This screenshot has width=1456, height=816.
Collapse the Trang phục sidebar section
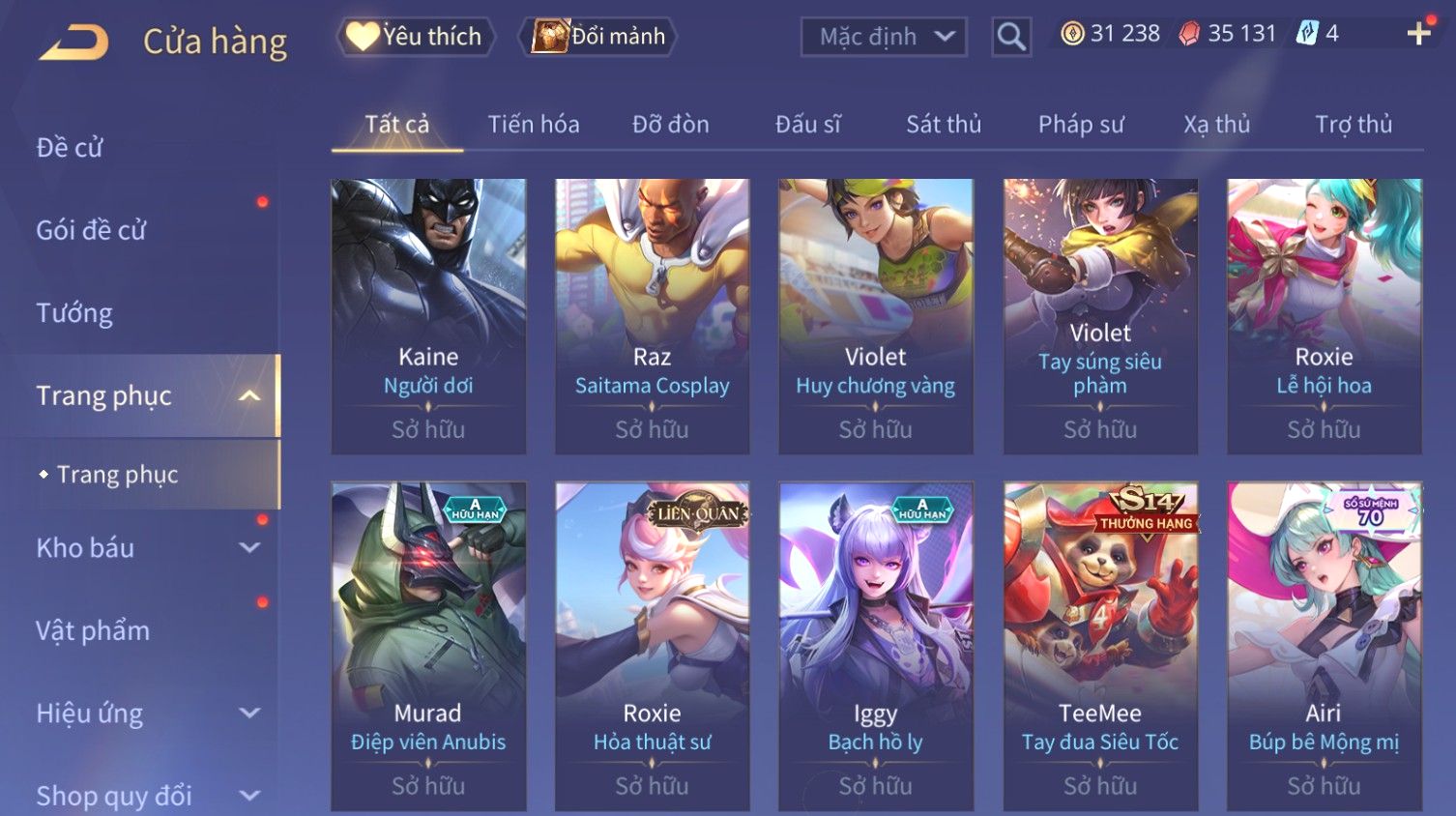tap(249, 395)
